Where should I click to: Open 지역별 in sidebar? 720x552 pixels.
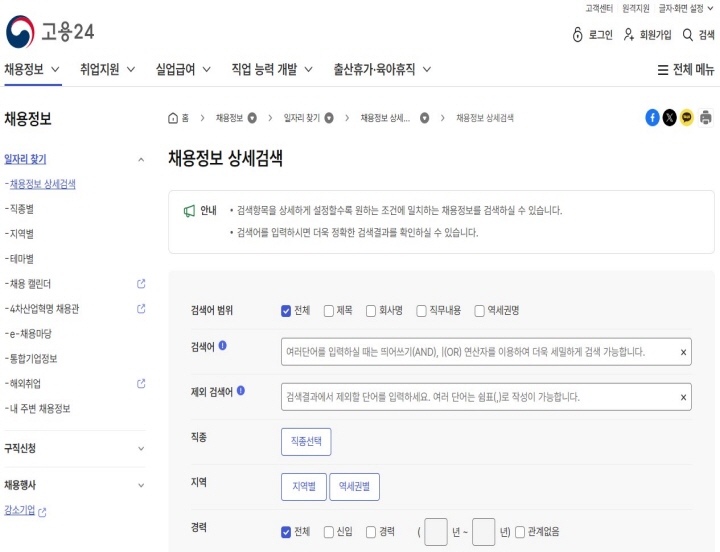[22, 234]
